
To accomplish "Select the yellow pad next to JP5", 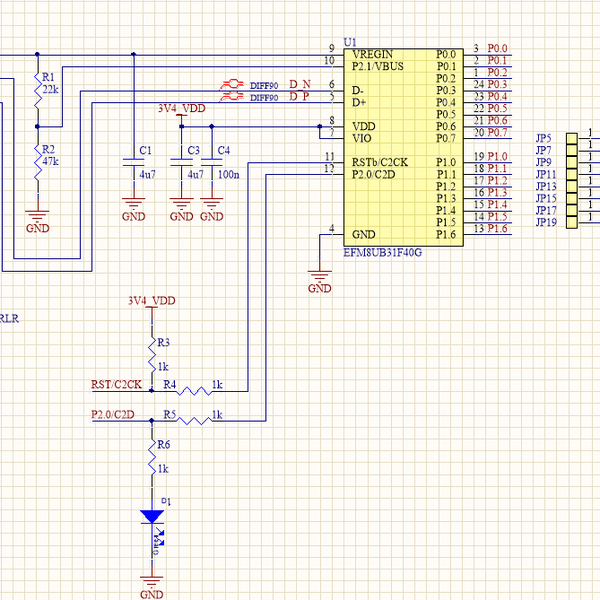I will [572, 139].
